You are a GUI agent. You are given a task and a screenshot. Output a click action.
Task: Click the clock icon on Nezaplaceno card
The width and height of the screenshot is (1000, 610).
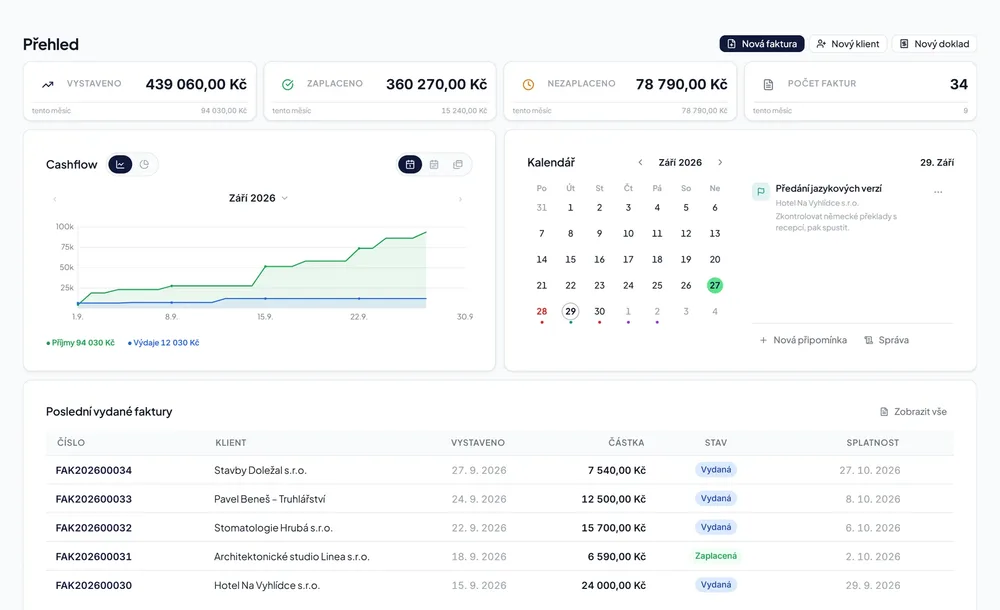tap(528, 84)
